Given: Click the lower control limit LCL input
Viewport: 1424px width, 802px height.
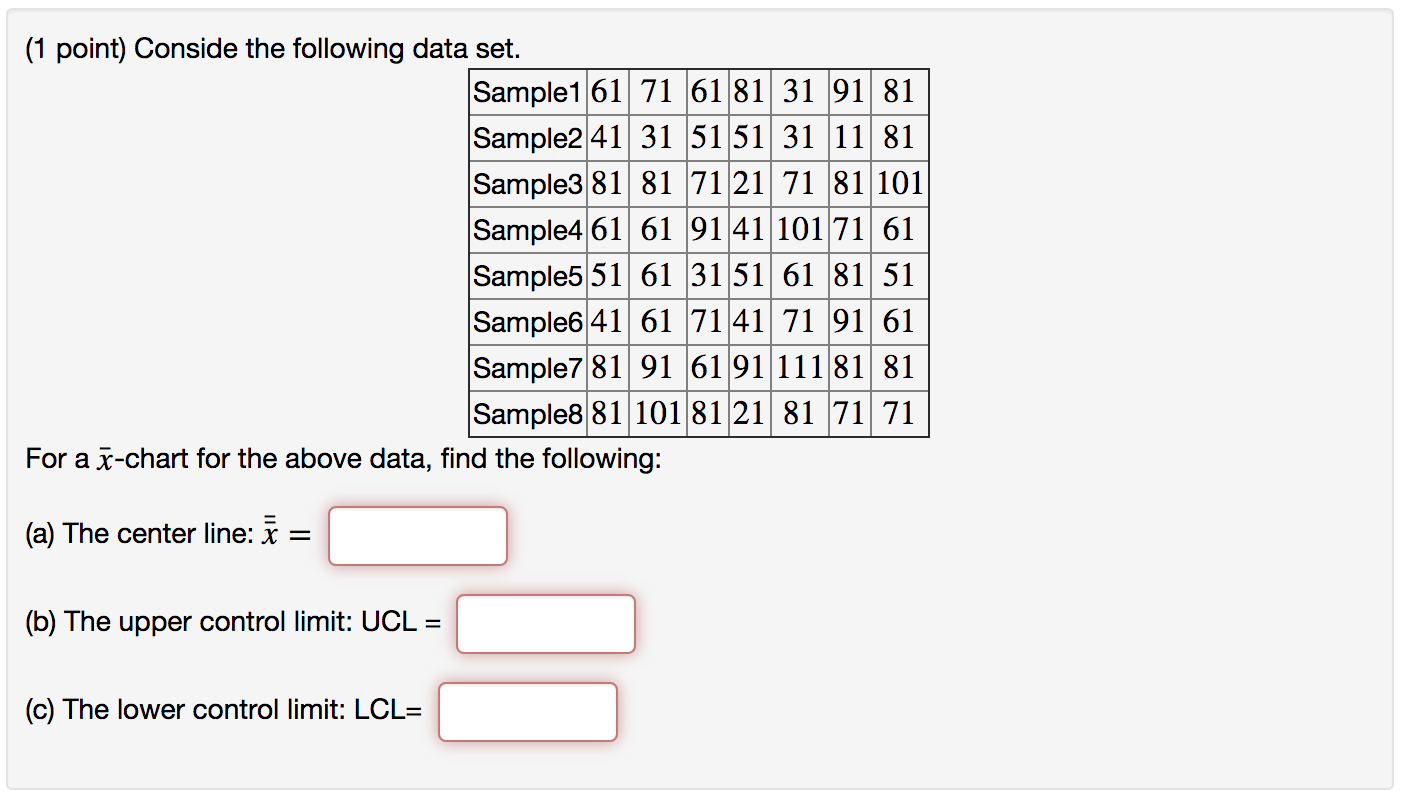Looking at the screenshot, I should [528, 712].
